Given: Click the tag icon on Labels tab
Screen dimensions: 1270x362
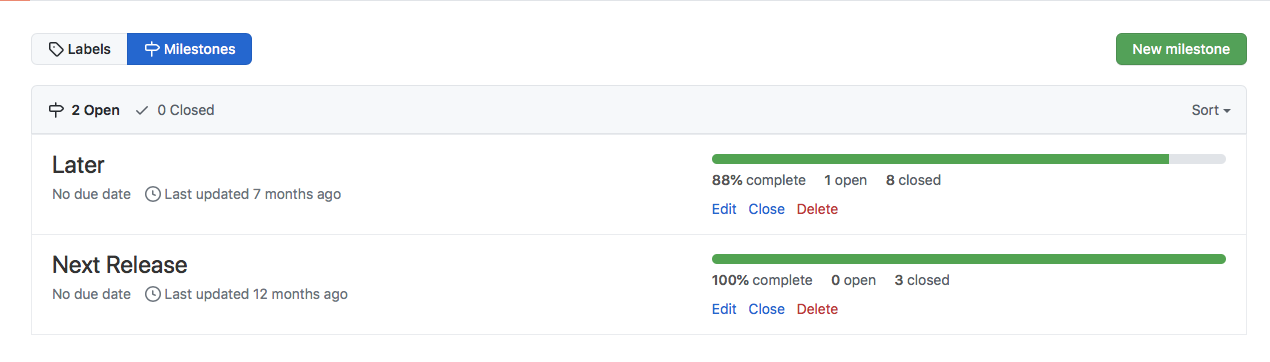Looking at the screenshot, I should click(57, 49).
